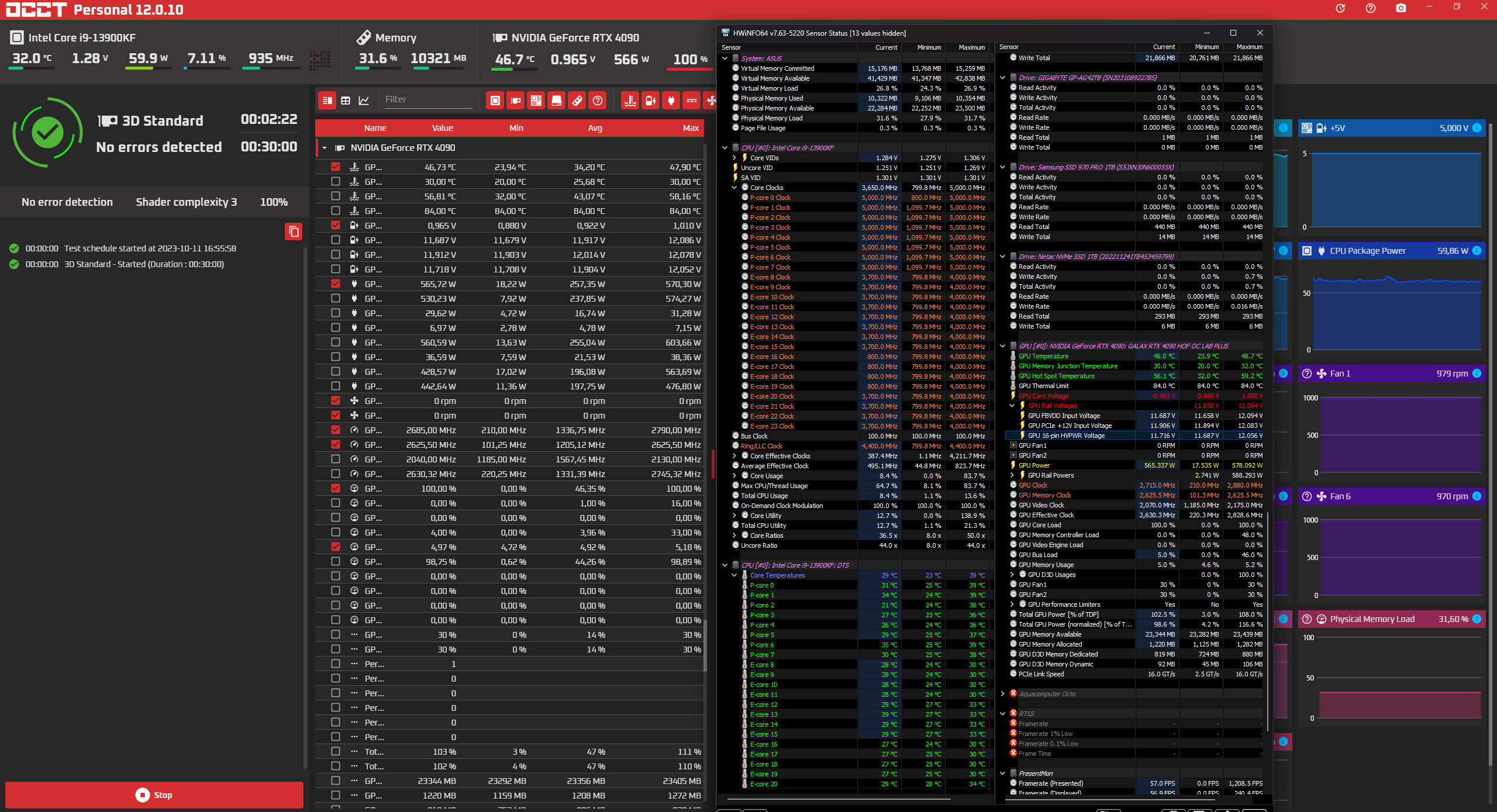Take a screenshot with OCCT camera icon

tap(1401, 8)
